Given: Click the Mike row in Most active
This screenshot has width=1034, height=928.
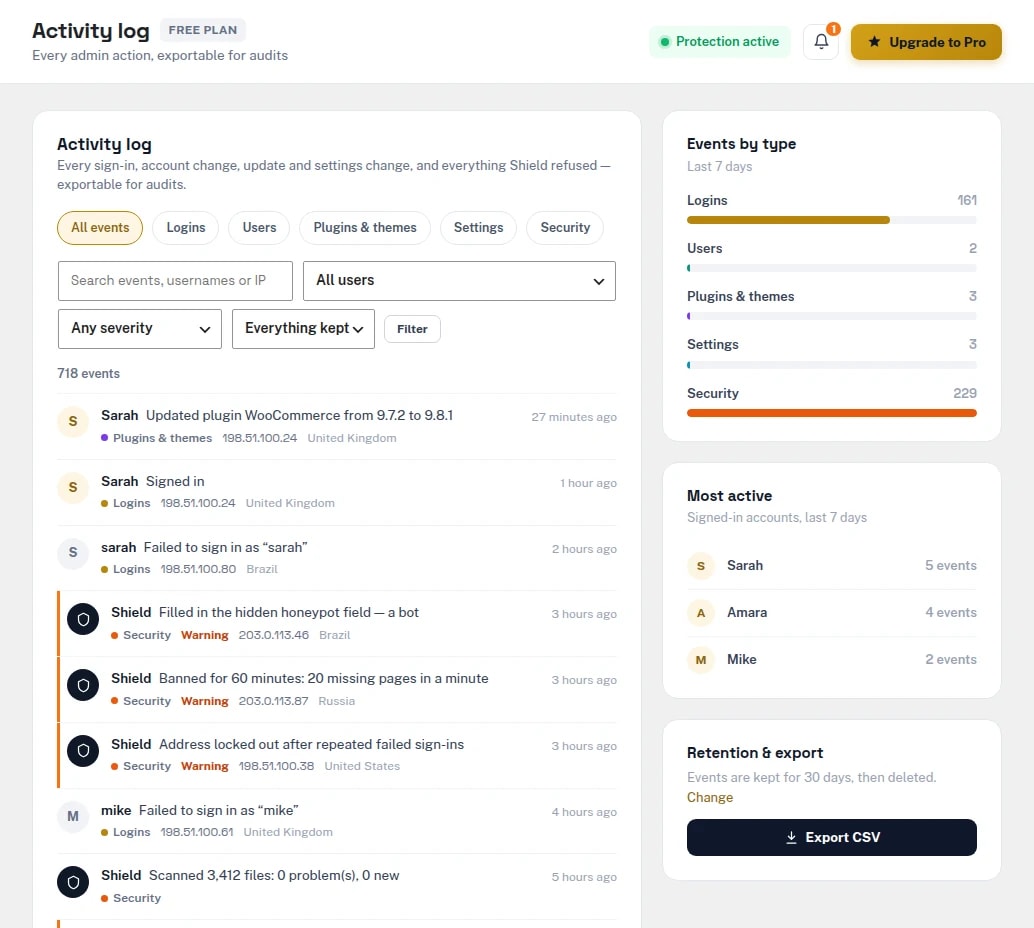Looking at the screenshot, I should [x=832, y=660].
